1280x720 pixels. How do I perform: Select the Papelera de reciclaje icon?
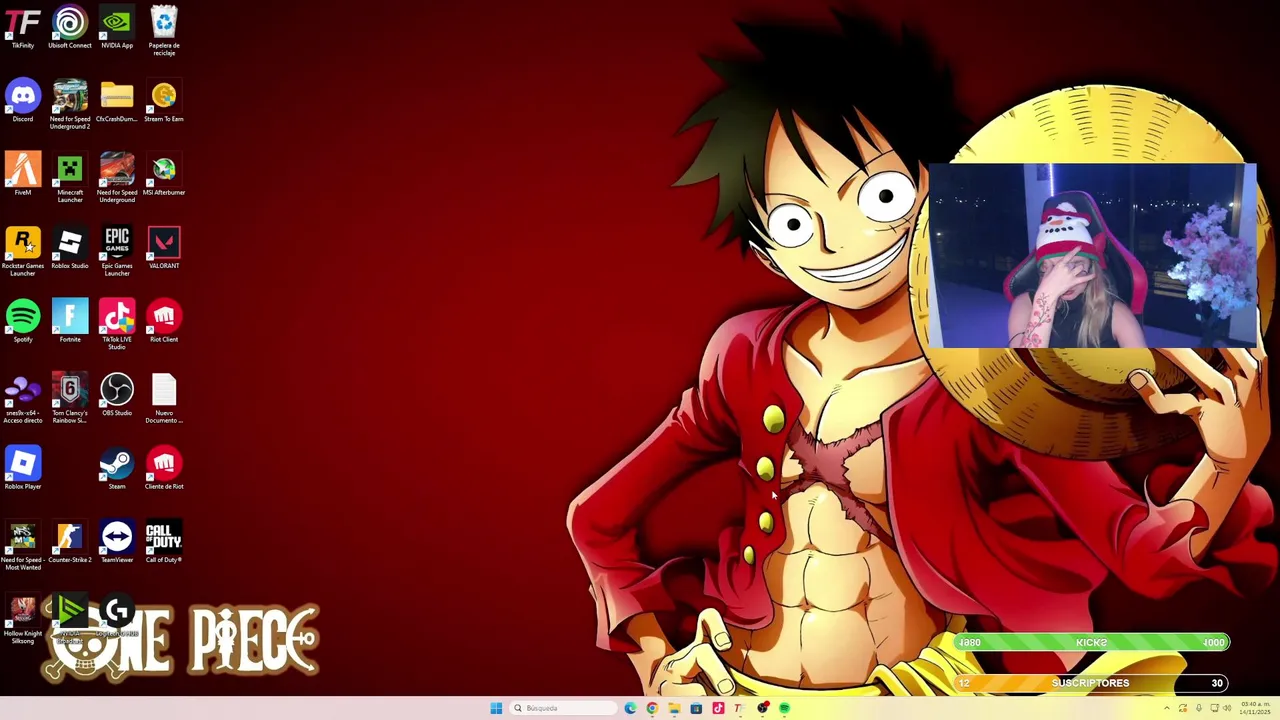coord(164,31)
